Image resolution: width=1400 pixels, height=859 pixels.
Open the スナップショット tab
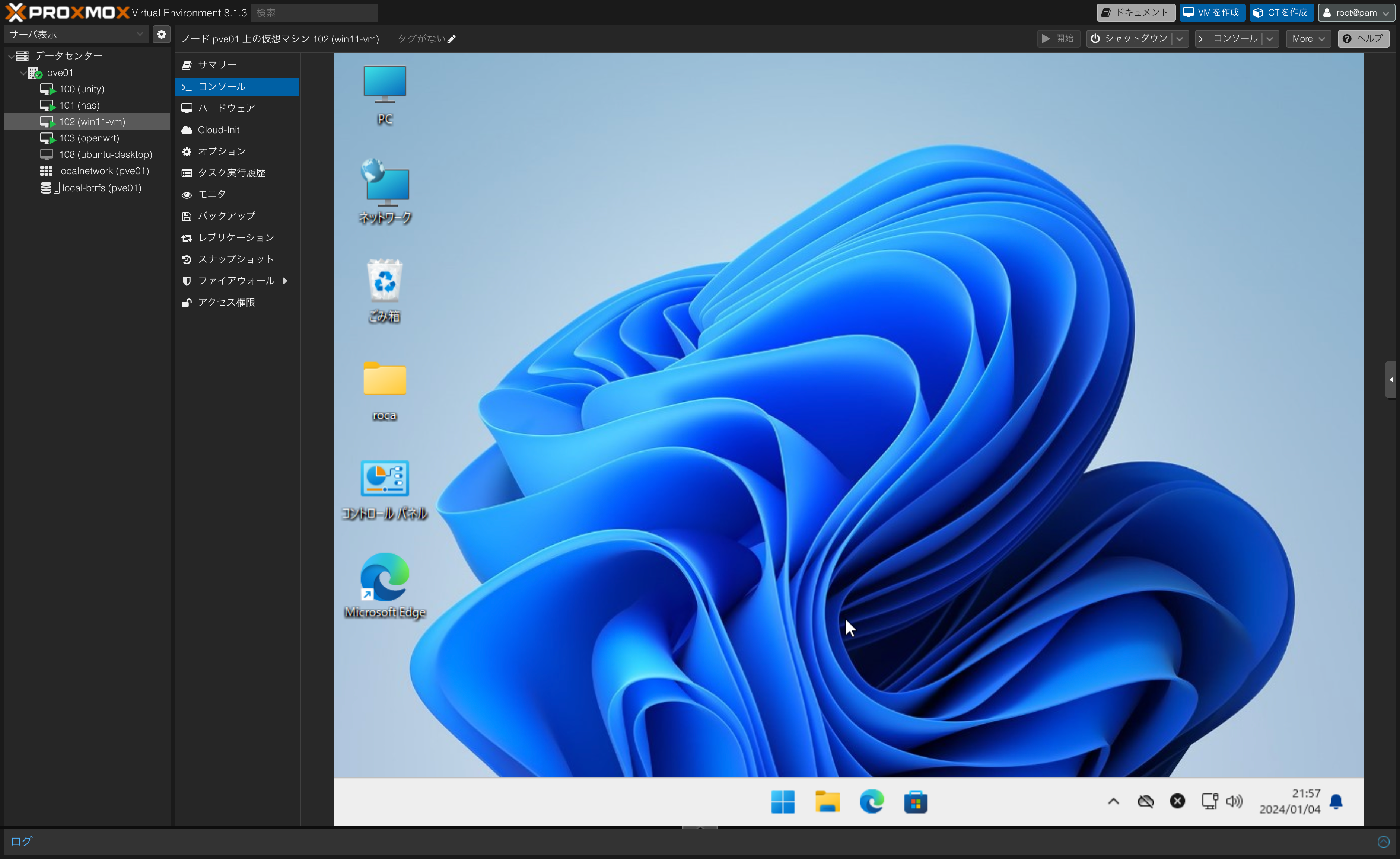coord(237,259)
